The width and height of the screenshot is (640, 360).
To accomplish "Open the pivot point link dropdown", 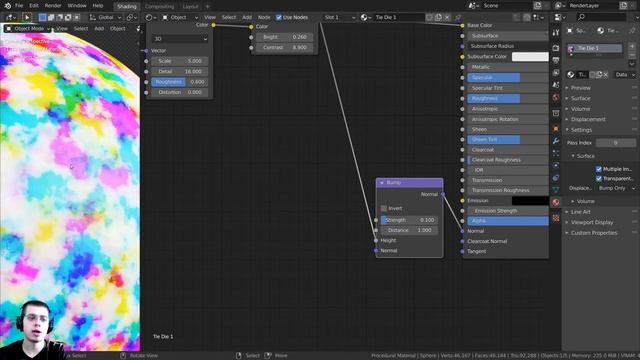I will pos(131,18).
